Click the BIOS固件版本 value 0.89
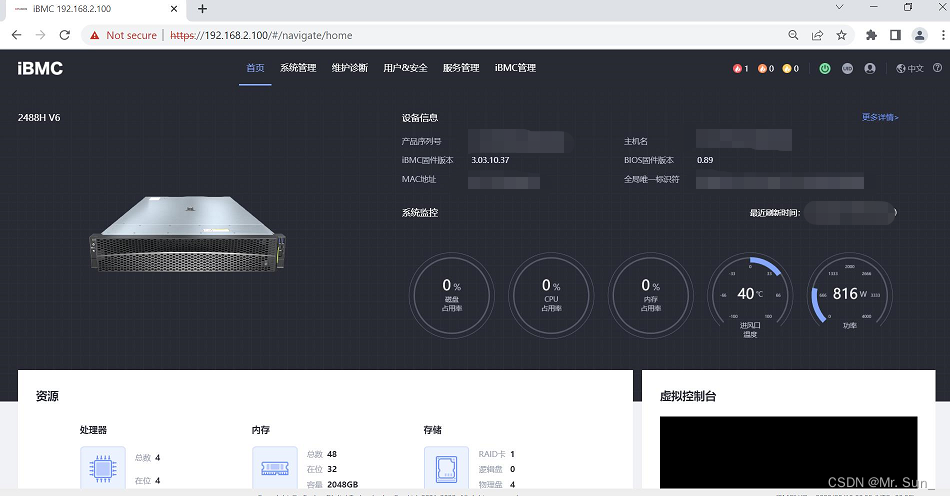 [705, 160]
